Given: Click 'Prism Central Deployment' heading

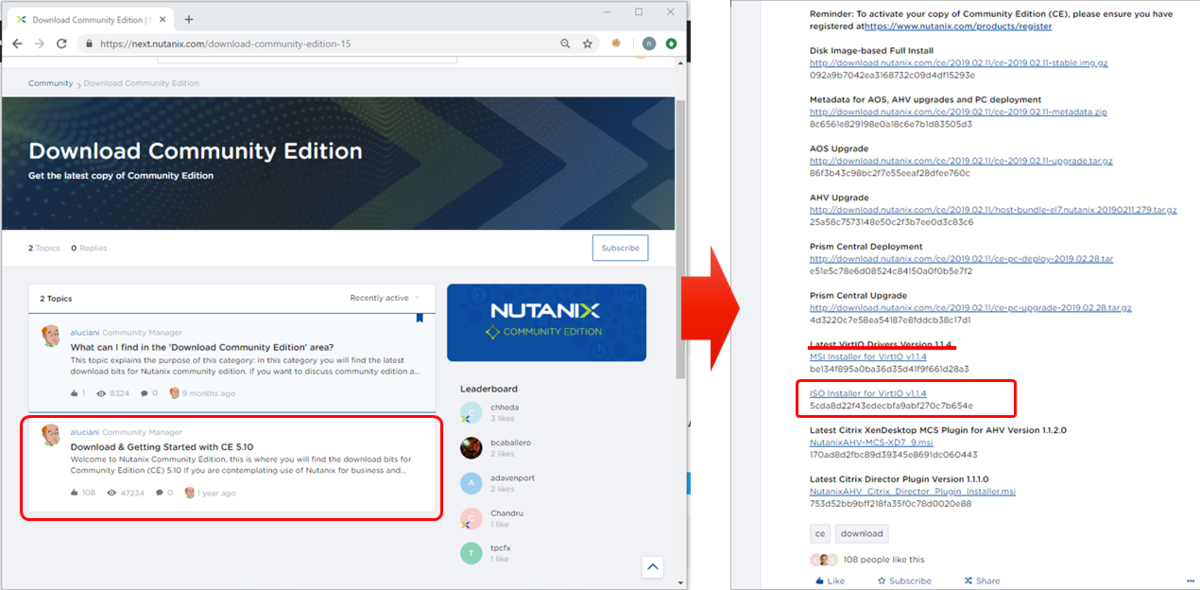Looking at the screenshot, I should click(x=867, y=246).
